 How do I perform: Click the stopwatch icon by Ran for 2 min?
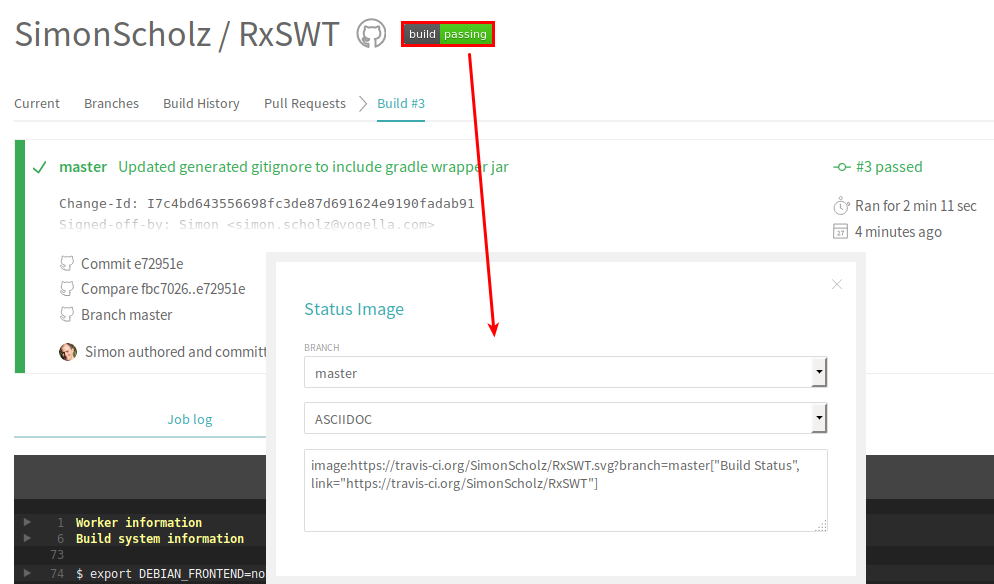coord(841,205)
